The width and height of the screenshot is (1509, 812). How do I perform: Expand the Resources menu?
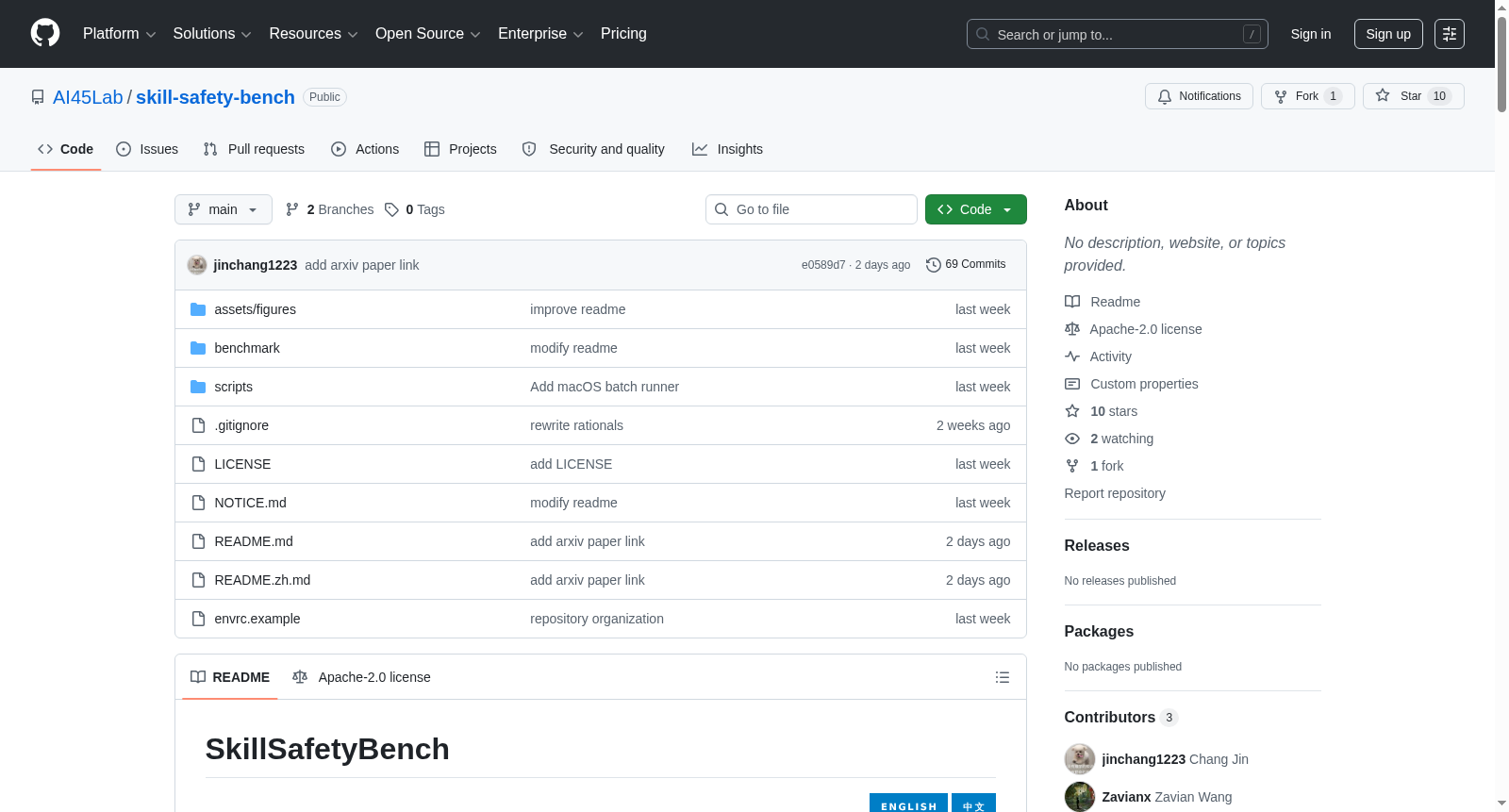pyautogui.click(x=313, y=34)
